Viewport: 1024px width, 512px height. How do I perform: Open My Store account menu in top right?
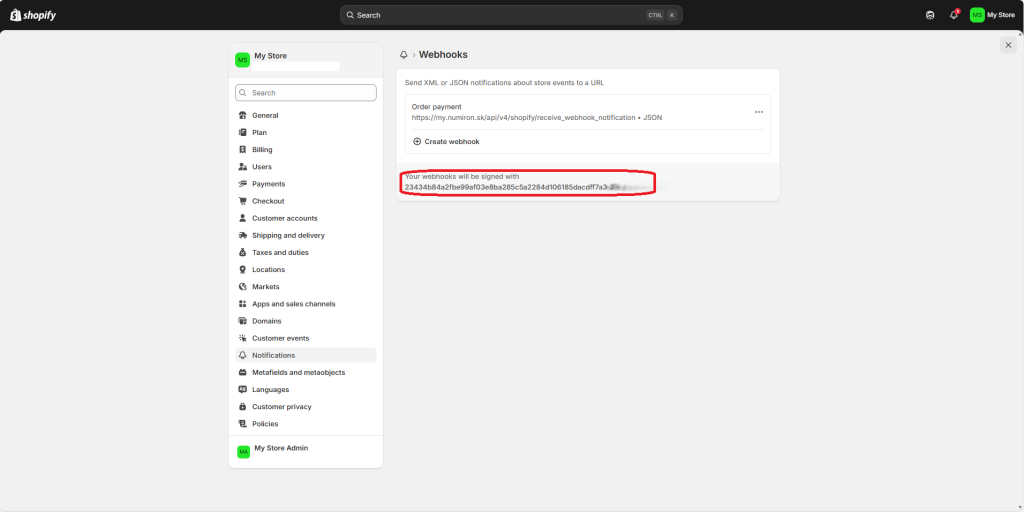991,15
